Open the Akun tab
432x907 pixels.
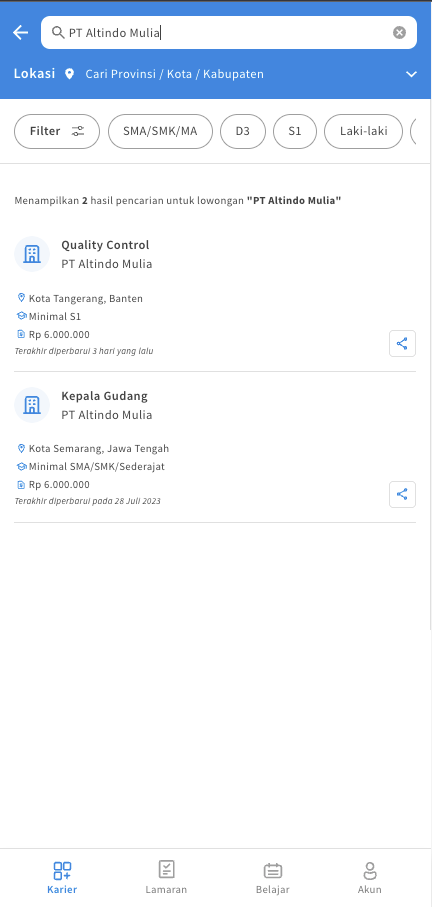(x=370, y=877)
